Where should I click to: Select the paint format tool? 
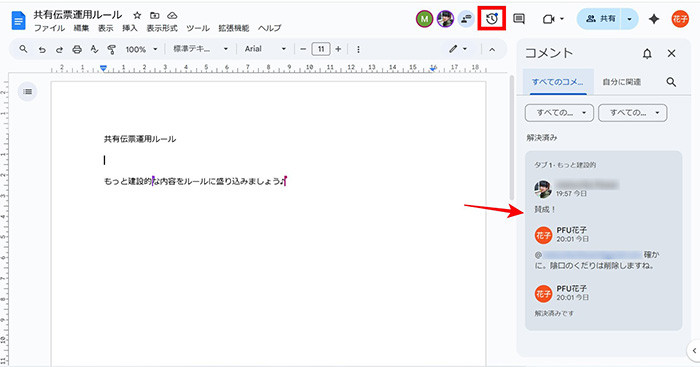click(112, 49)
